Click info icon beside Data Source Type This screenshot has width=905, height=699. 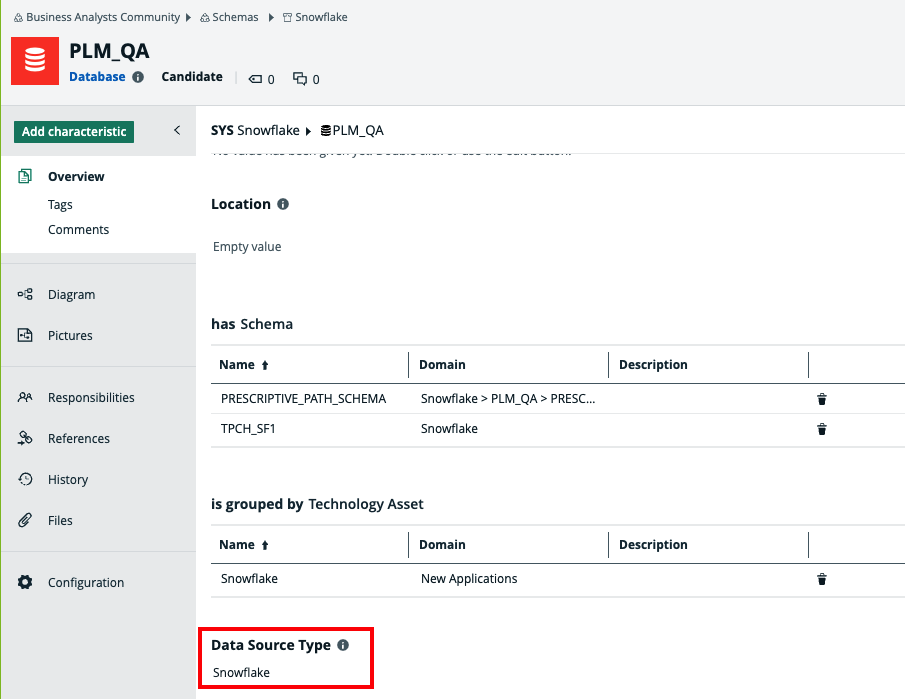click(x=343, y=645)
